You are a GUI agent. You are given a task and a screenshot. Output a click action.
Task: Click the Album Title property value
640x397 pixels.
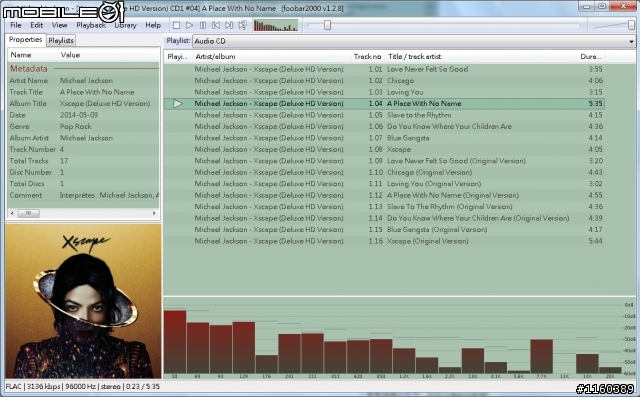click(x=105, y=104)
